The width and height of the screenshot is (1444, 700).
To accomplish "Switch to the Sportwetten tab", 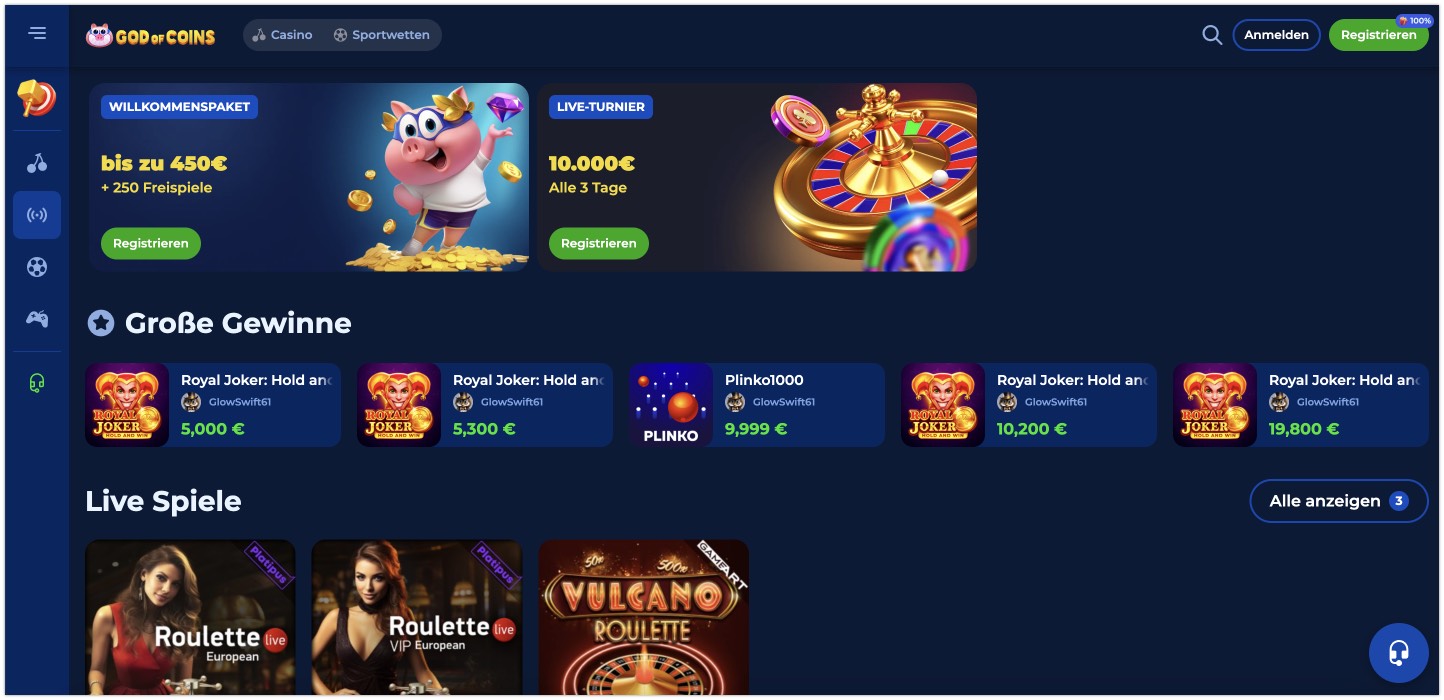I will point(382,35).
